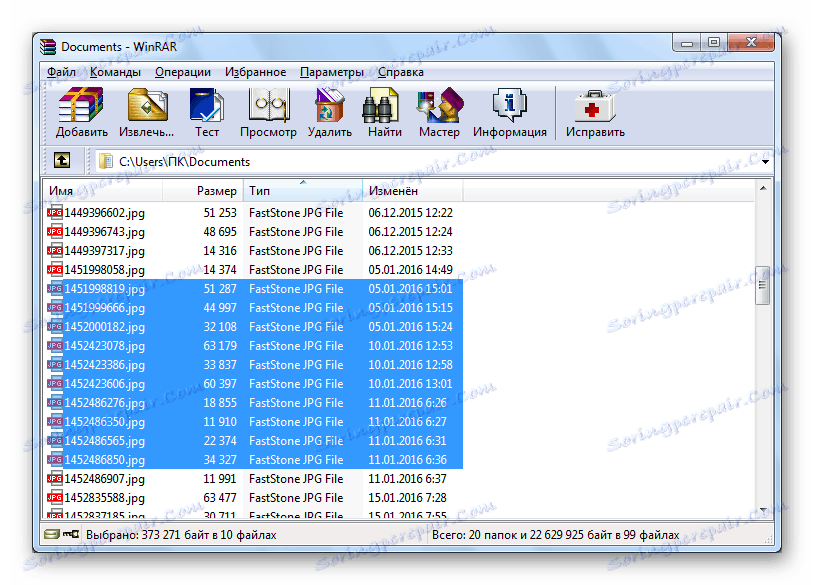Sort files by Имя column header
This screenshot has width=814, height=585.
102,191
